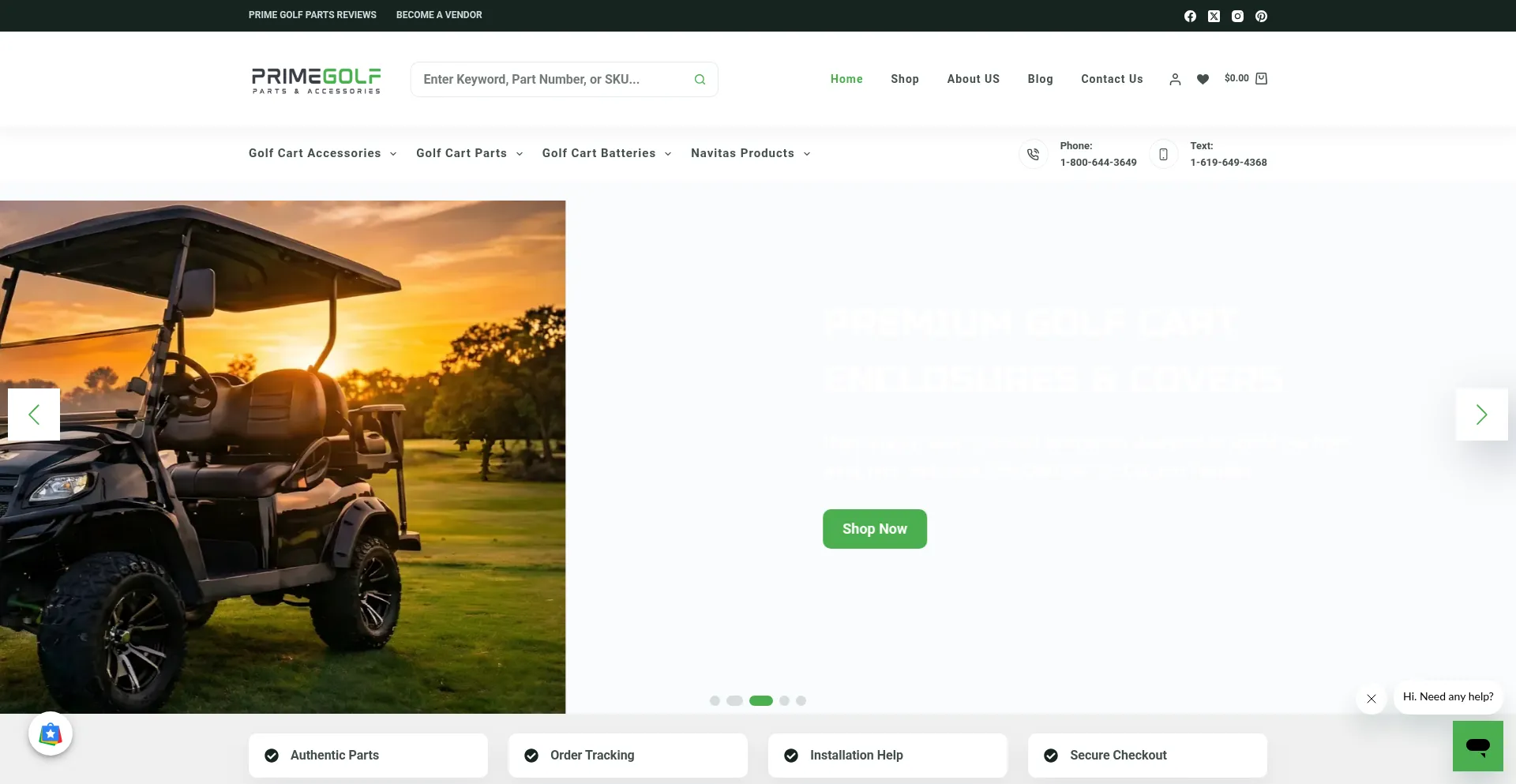This screenshot has width=1516, height=784.
Task: Open the chat message widget
Action: click(1477, 745)
